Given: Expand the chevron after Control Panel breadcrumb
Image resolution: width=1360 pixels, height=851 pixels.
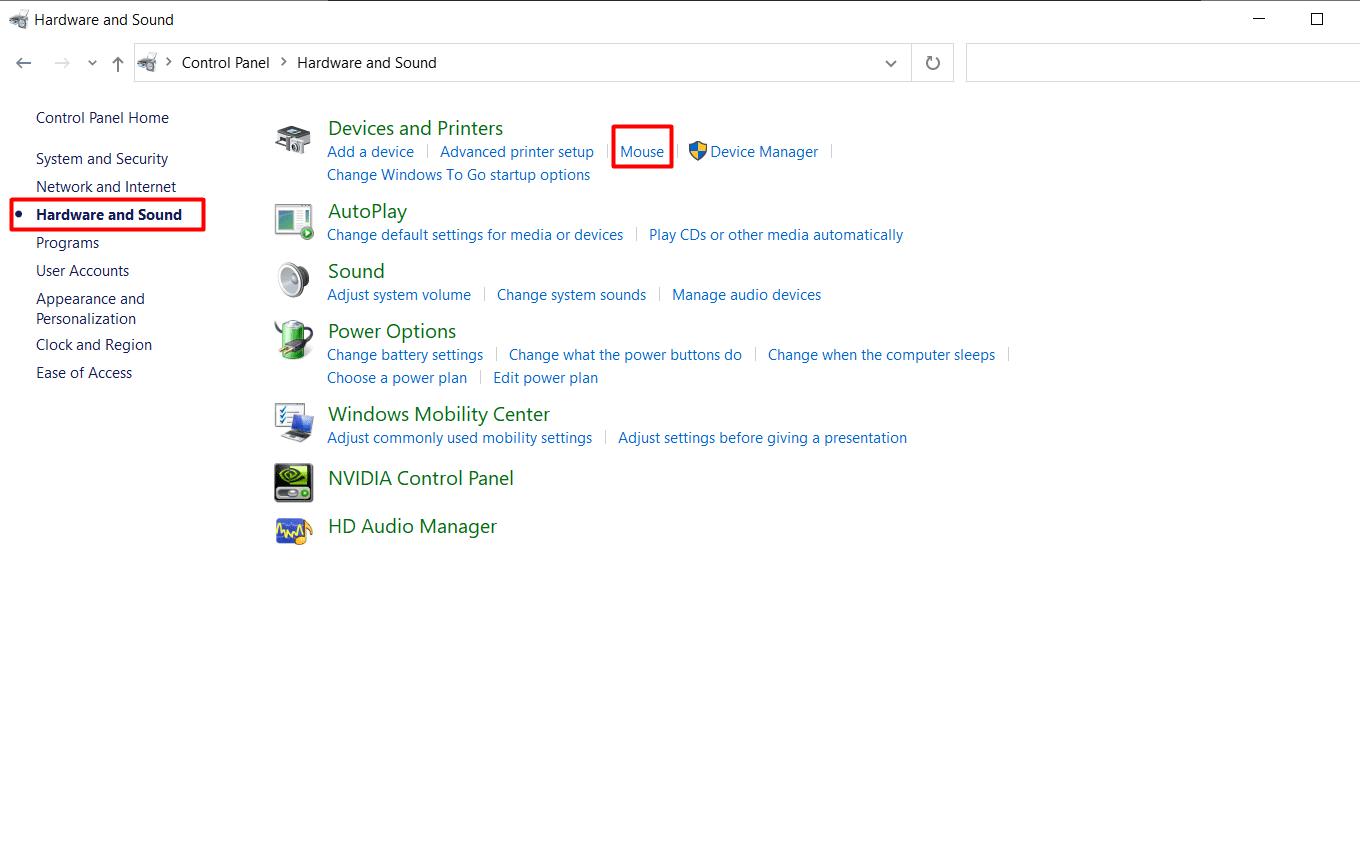Looking at the screenshot, I should pos(283,62).
